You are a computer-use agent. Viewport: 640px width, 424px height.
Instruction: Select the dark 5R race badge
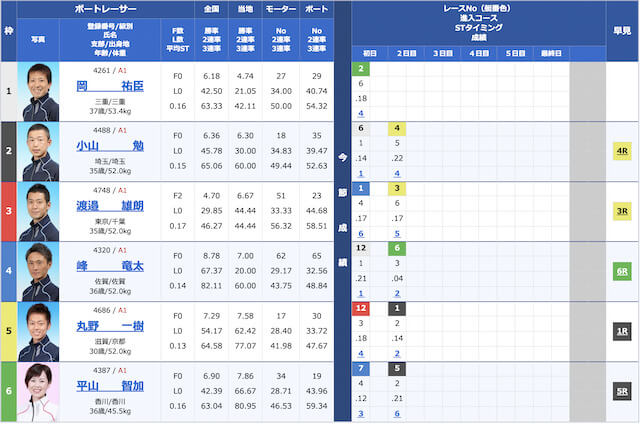[x=621, y=391]
